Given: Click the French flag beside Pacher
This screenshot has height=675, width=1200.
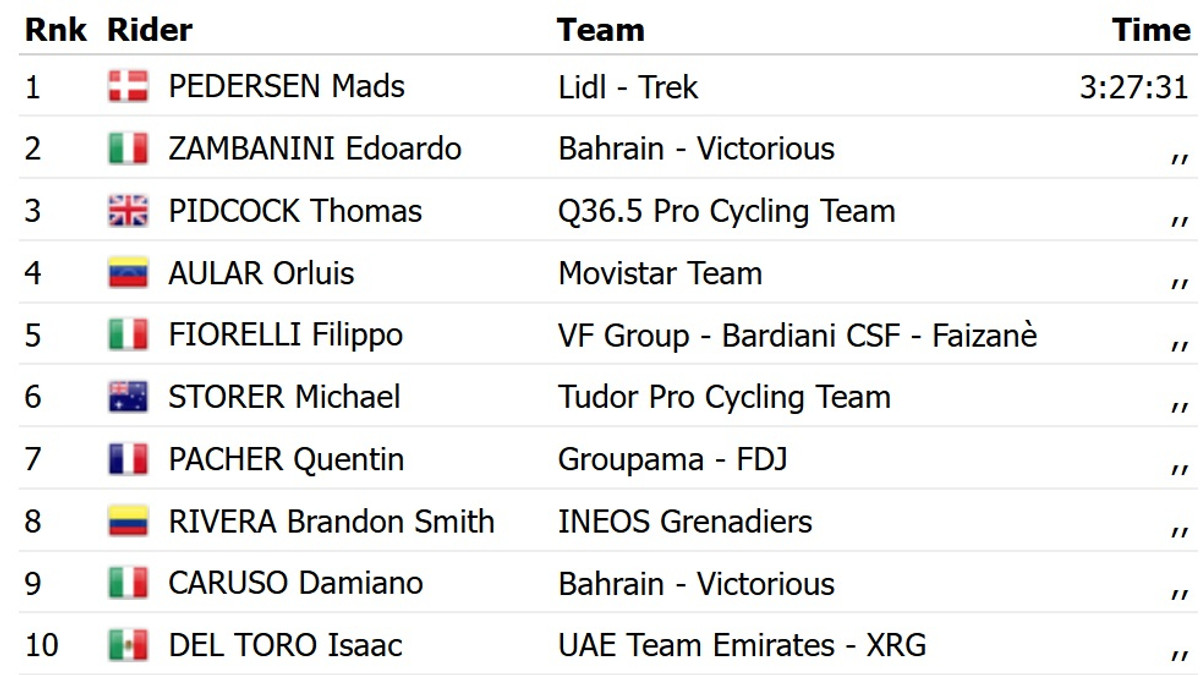Looking at the screenshot, I should point(128,459).
